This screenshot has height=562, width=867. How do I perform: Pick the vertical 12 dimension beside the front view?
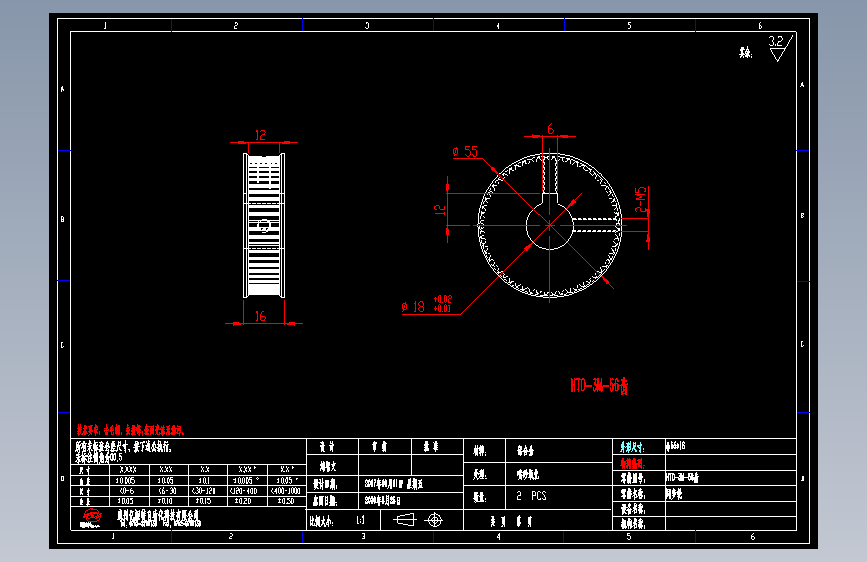[440, 210]
